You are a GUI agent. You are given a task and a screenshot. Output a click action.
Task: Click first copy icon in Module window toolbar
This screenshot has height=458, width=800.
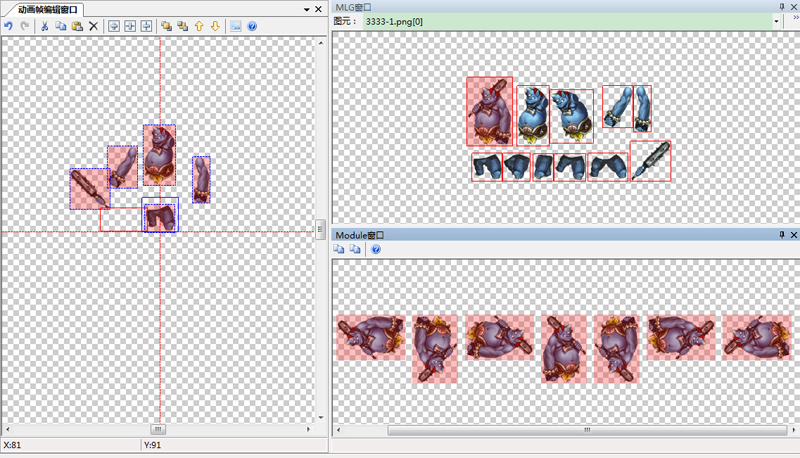[339, 249]
